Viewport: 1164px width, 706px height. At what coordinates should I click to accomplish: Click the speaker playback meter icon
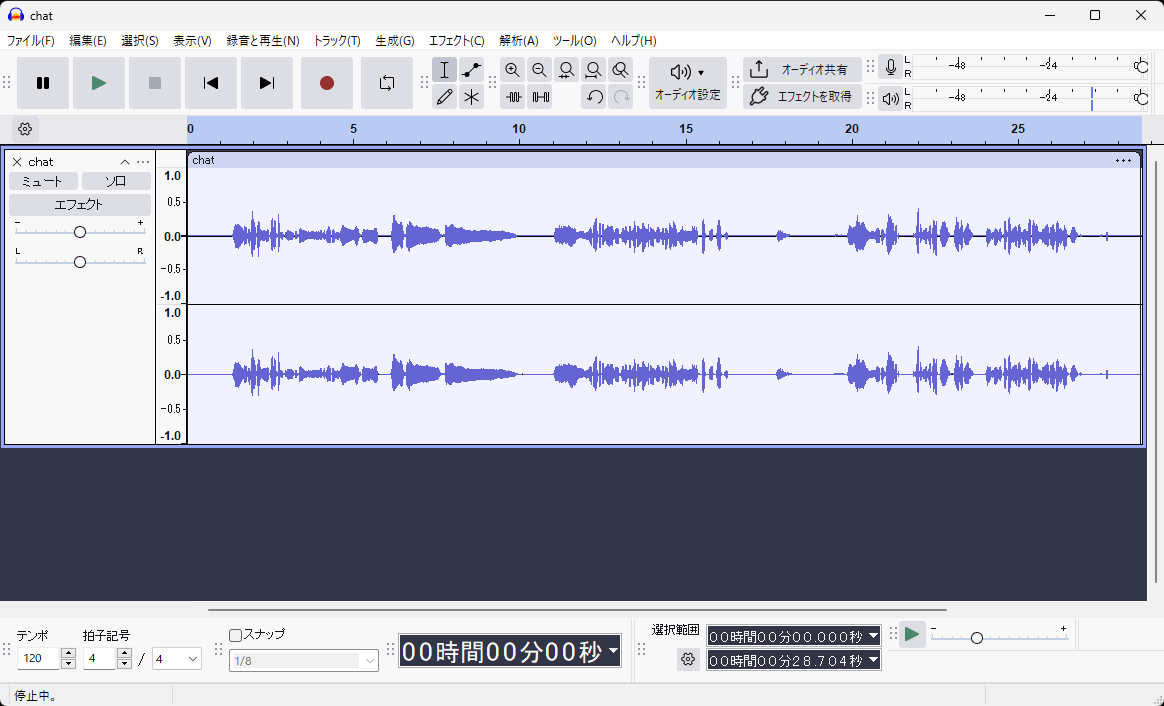pyautogui.click(x=890, y=98)
